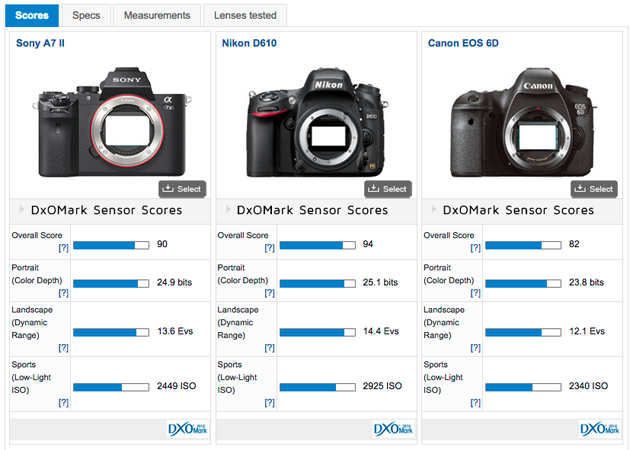Click the '24.9 bits' value
Screen dimensions: 630x450
coord(174,282)
